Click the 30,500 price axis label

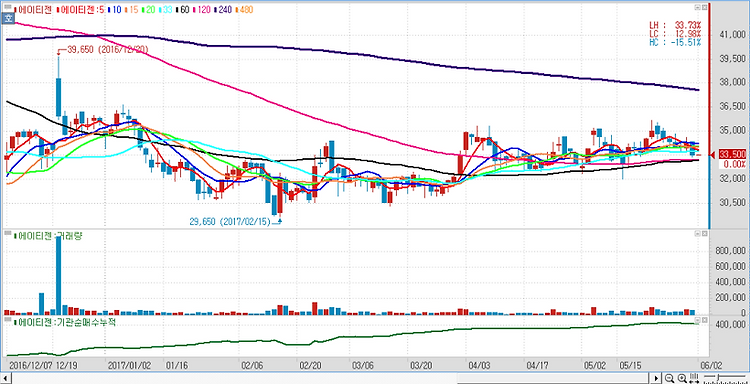(732, 203)
